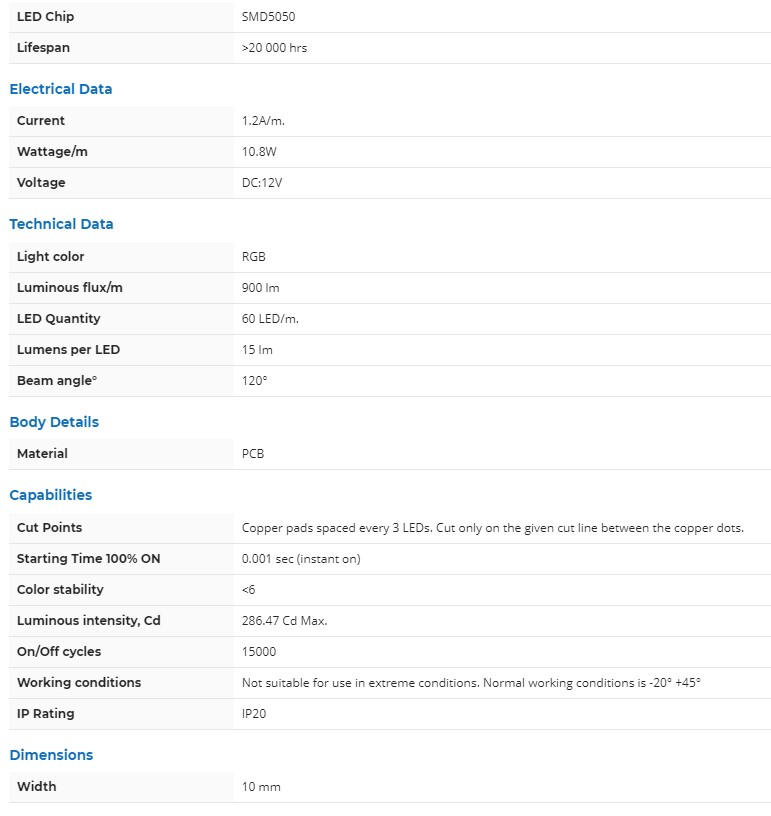Click the Beam angle row label
This screenshot has height=816, width=771.
click(57, 381)
